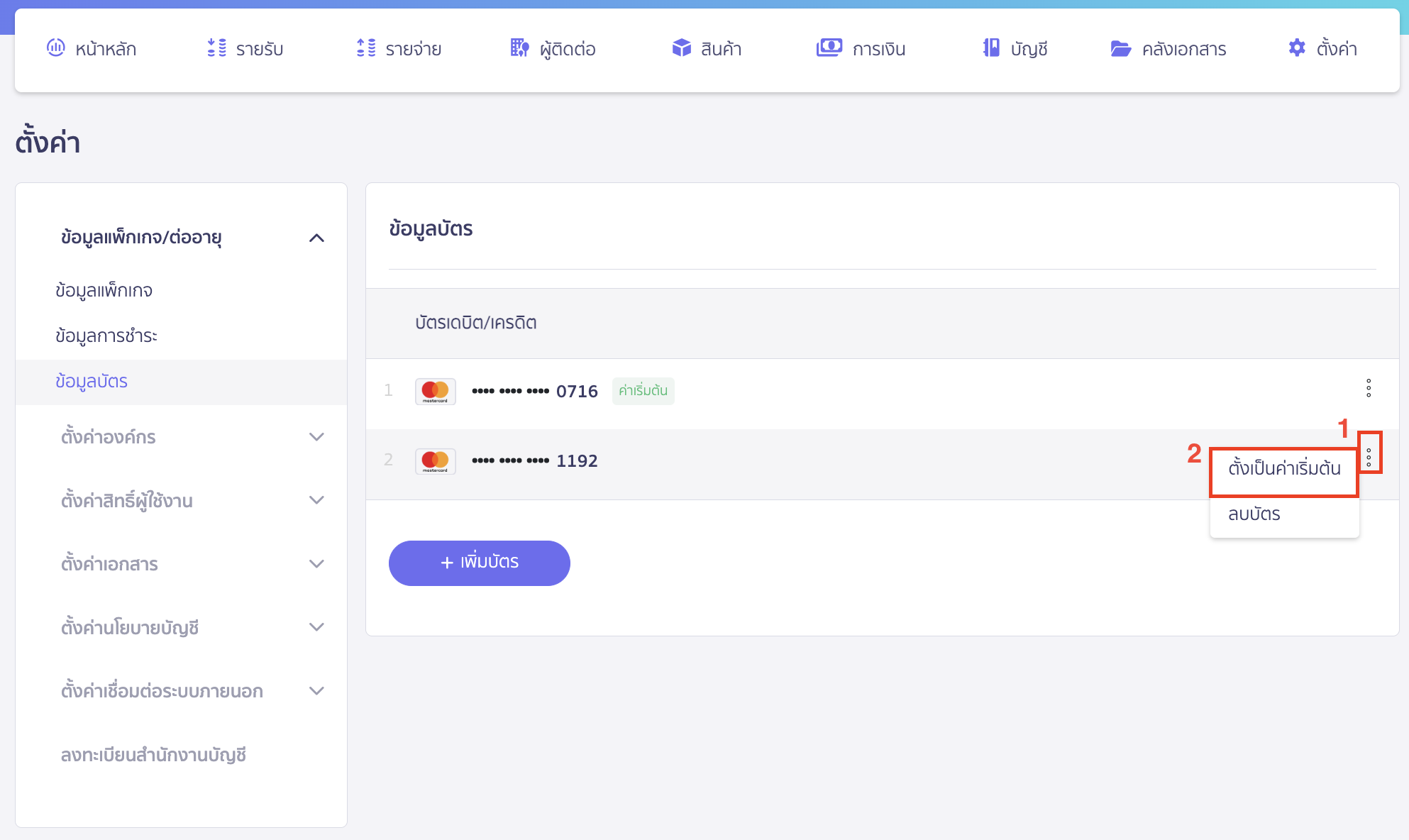Expand ตั้งค่าเชื่อมต่อระบบภายนอก section
The height and width of the screenshot is (840, 1409).
[316, 690]
